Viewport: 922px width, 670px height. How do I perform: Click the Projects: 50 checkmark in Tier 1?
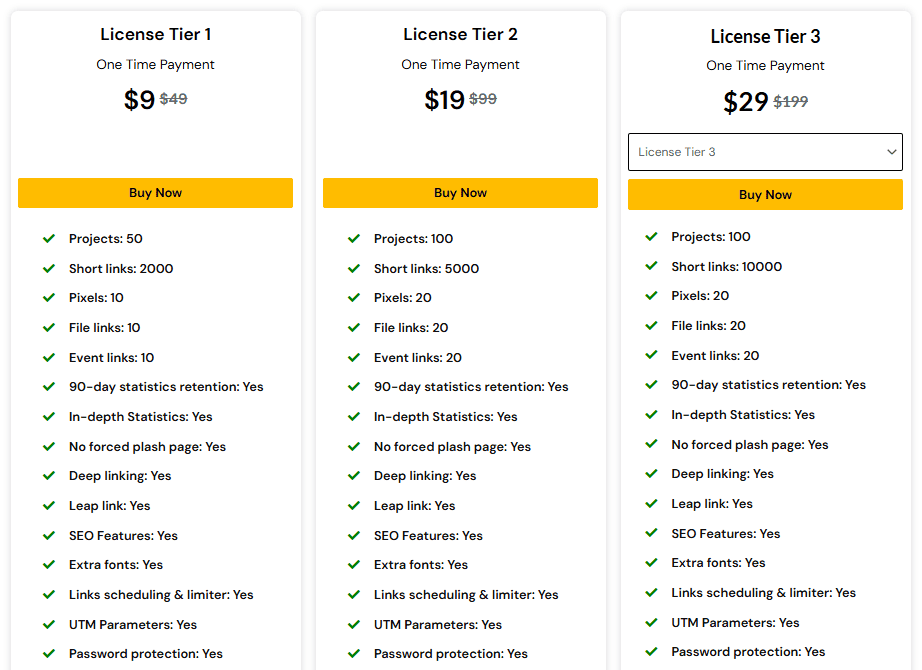coord(49,238)
